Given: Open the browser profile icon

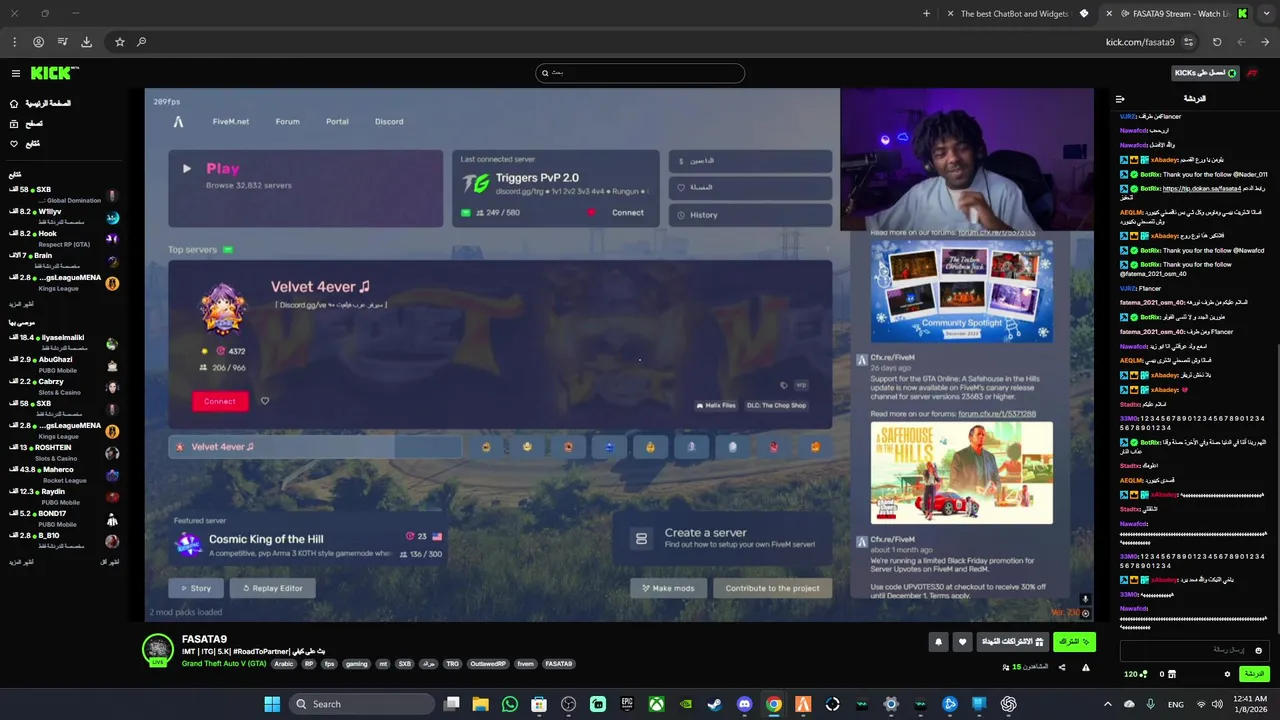Looking at the screenshot, I should click(38, 42).
